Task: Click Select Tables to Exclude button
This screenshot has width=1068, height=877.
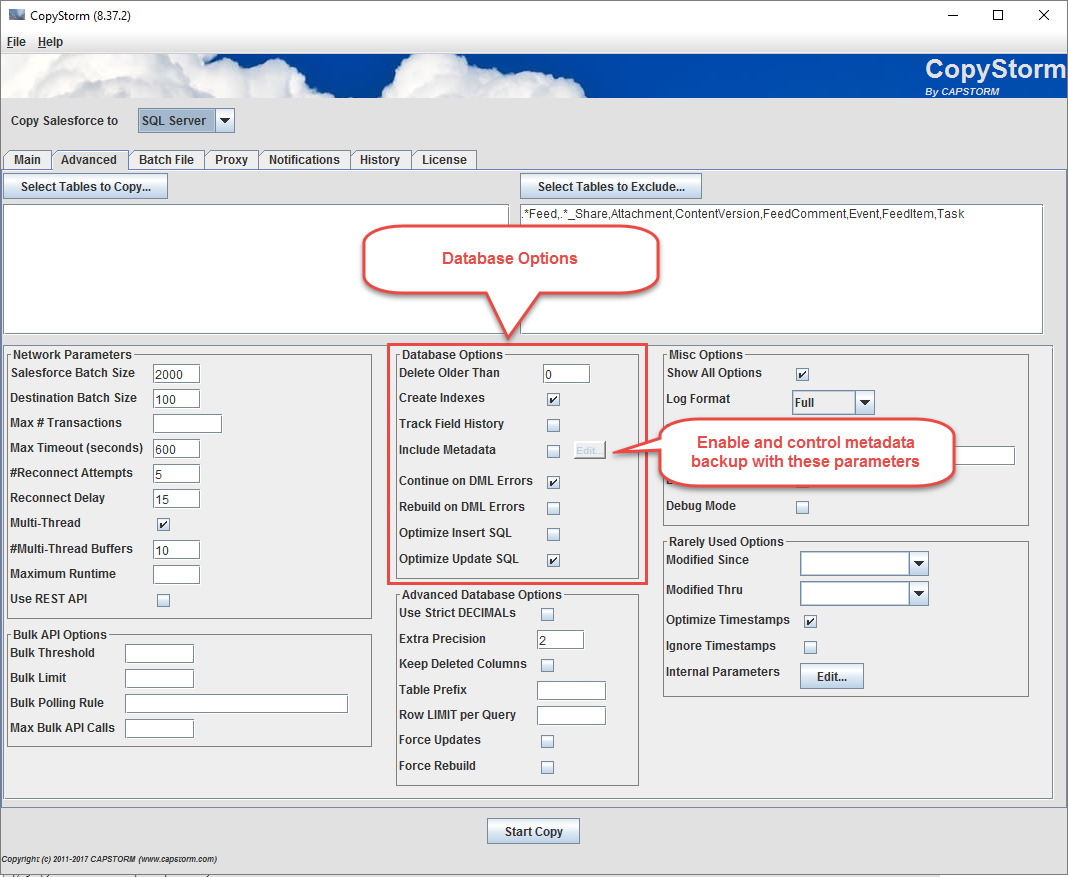Action: (611, 187)
